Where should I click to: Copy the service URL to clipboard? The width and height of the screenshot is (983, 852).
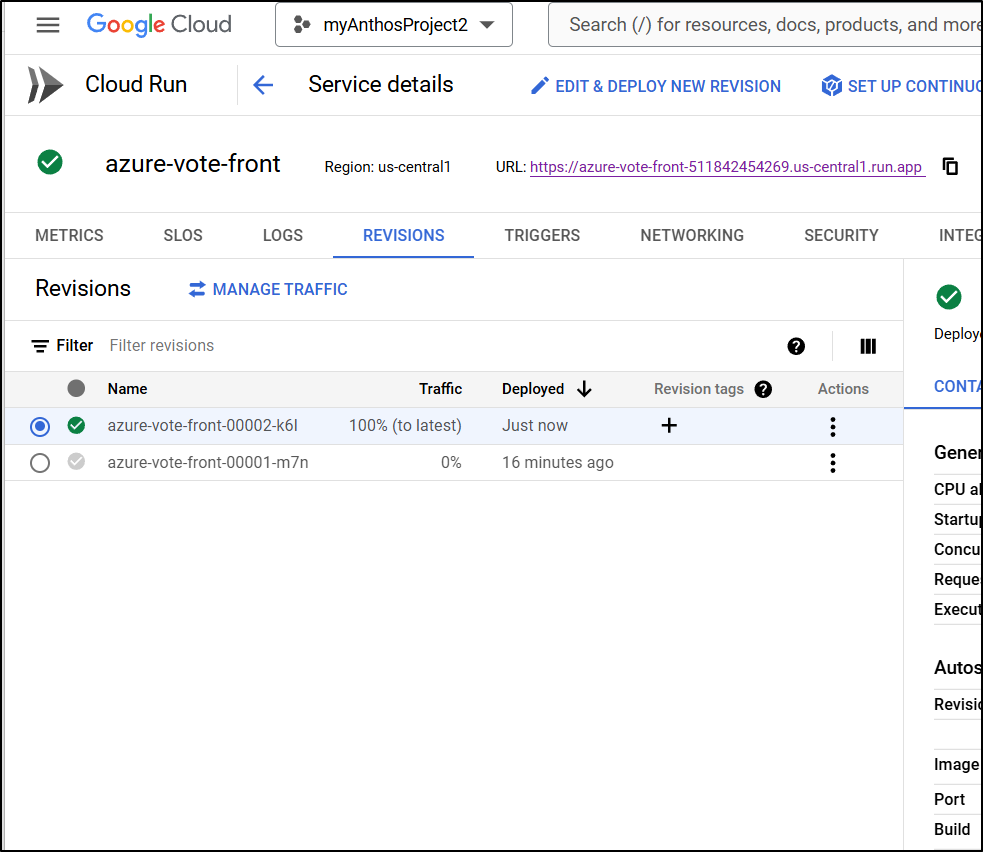pyautogui.click(x=950, y=166)
